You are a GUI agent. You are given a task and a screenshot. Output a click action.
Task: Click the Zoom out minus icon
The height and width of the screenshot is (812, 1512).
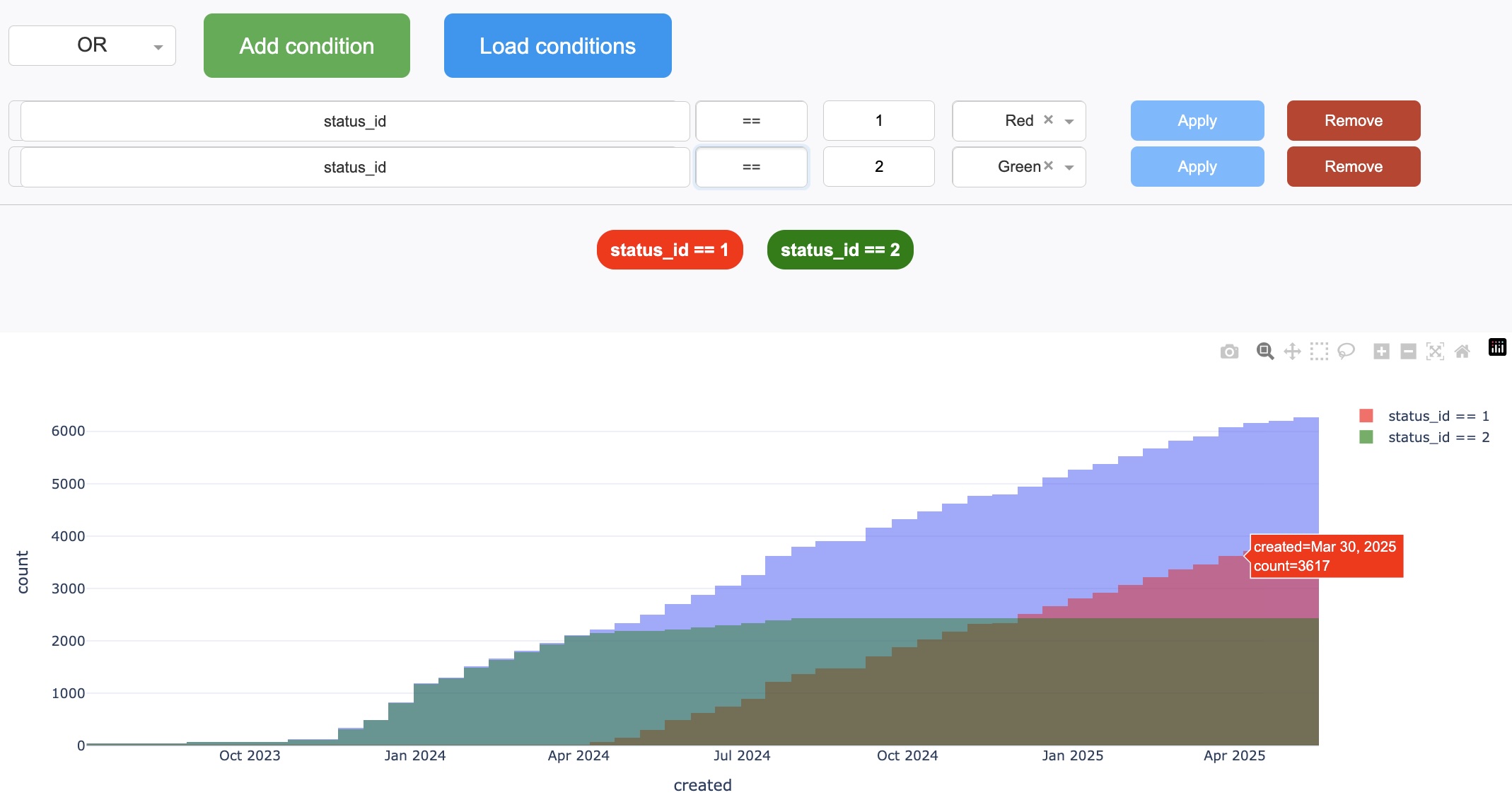1408,352
